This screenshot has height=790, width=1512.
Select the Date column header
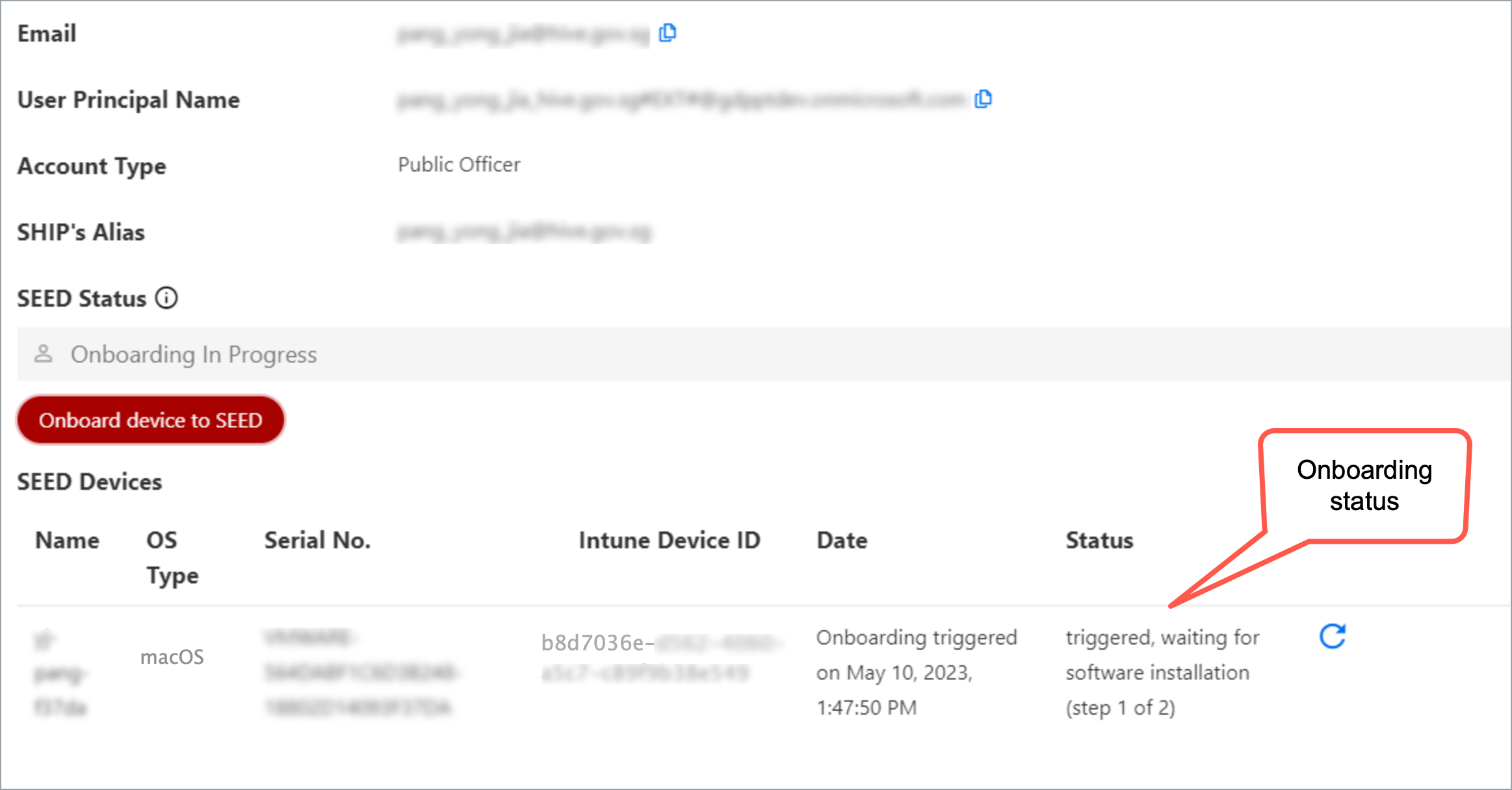click(x=841, y=540)
